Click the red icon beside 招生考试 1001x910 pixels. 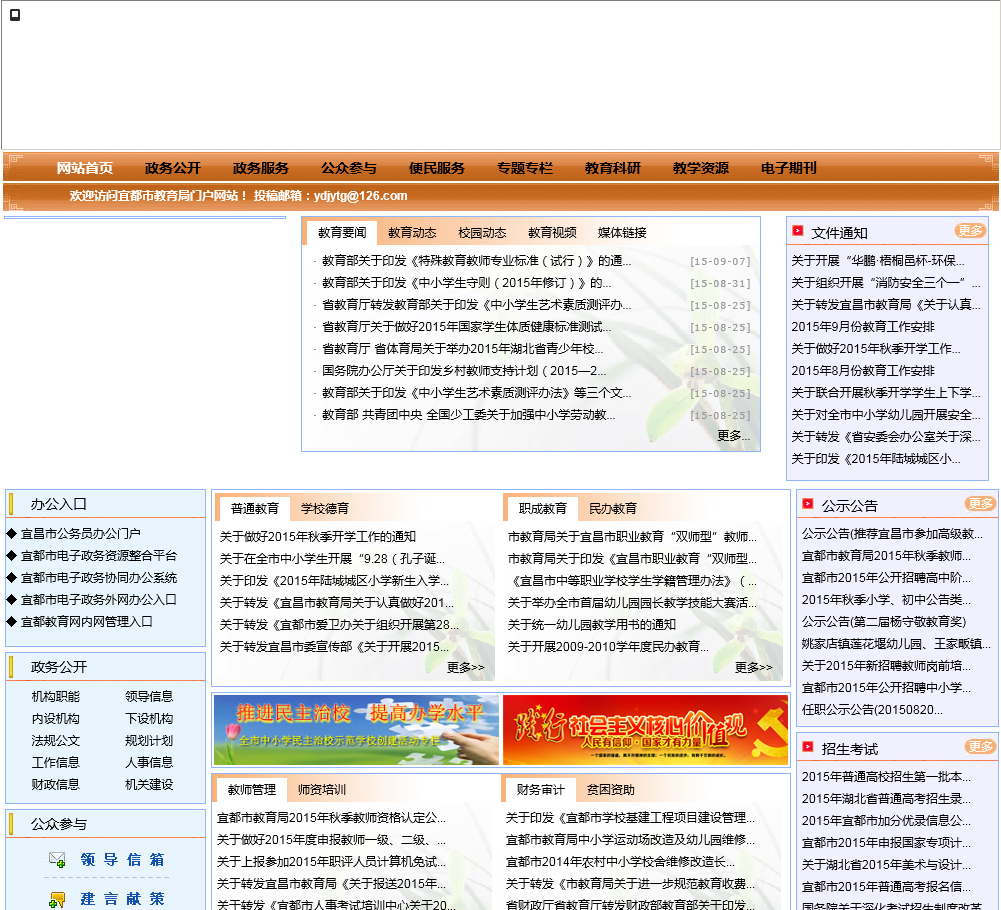pos(807,747)
